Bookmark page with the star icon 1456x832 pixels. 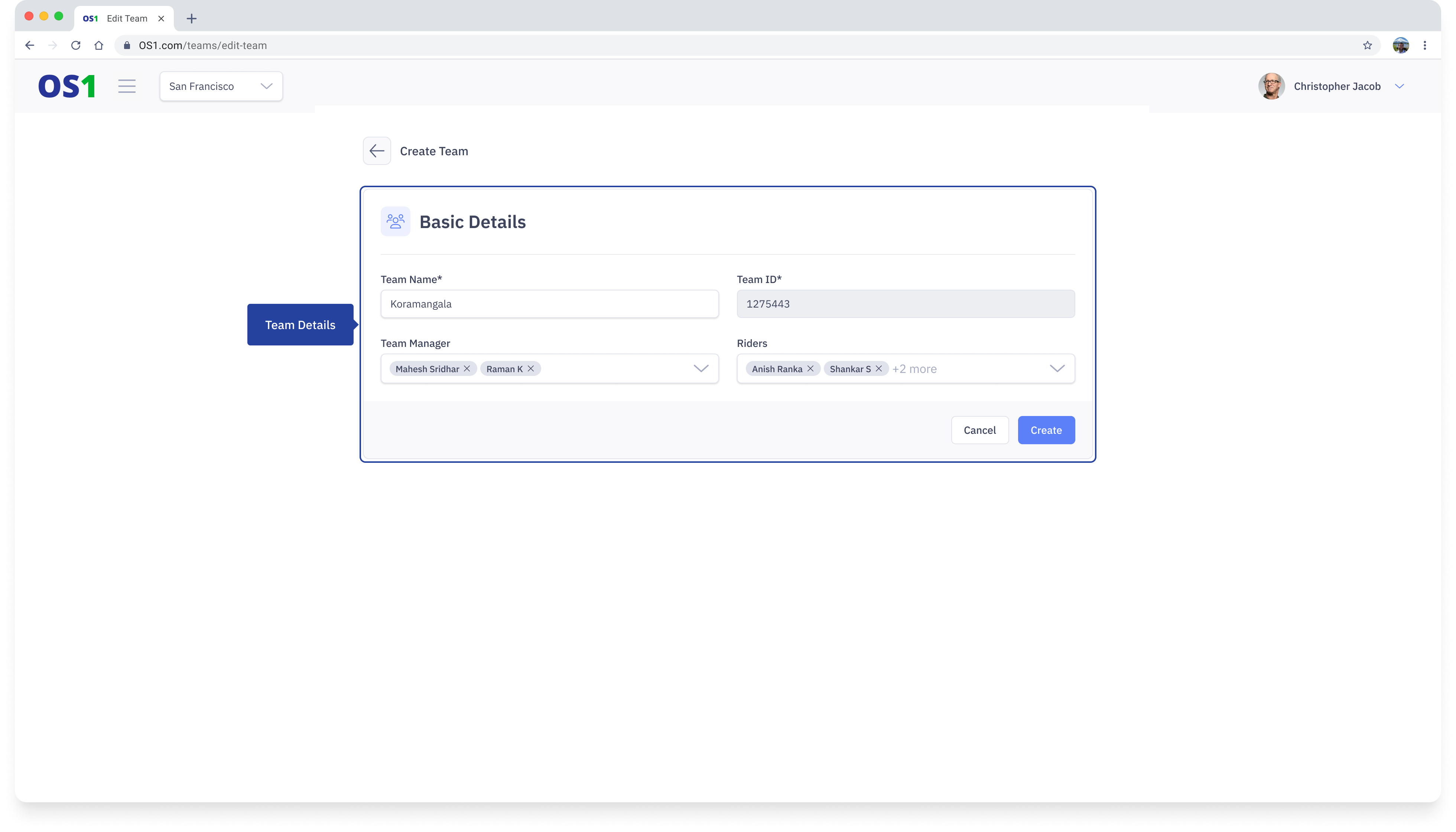pyautogui.click(x=1367, y=45)
